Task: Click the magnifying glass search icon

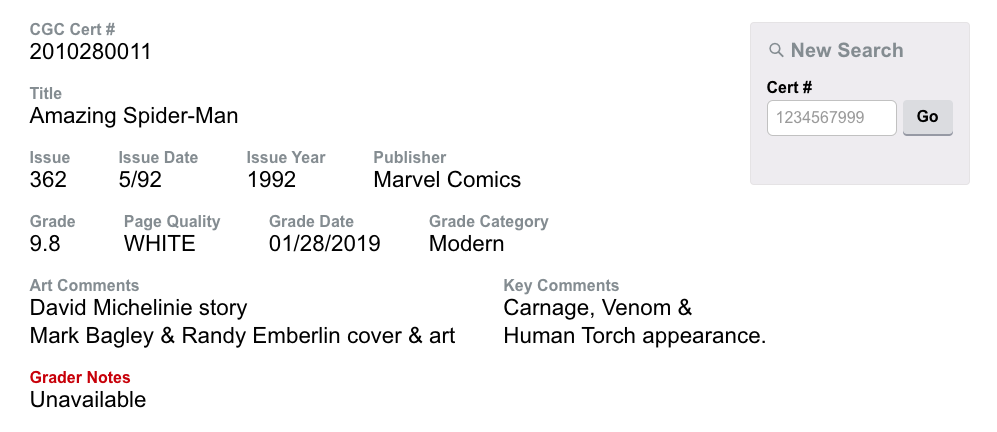Action: click(776, 51)
